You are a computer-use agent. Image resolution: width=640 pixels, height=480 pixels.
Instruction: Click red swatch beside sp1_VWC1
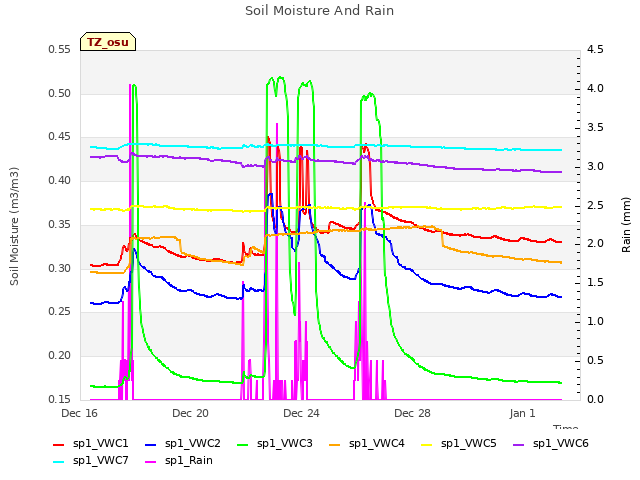click(59, 444)
